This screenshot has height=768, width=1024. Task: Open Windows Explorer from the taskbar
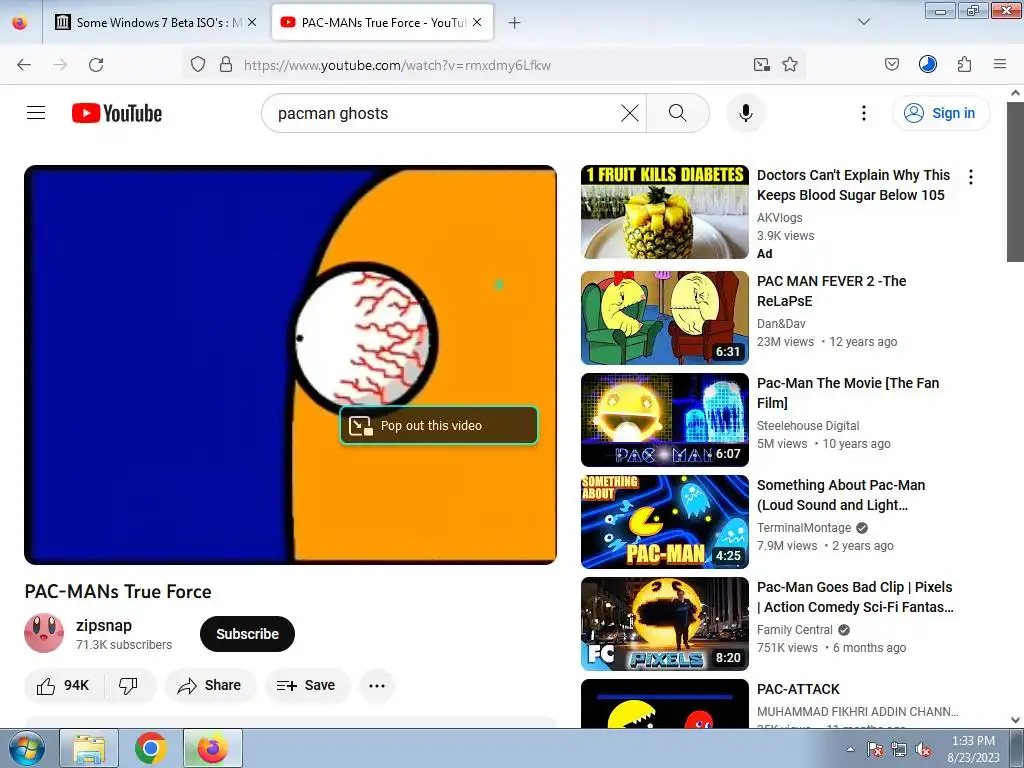point(89,748)
